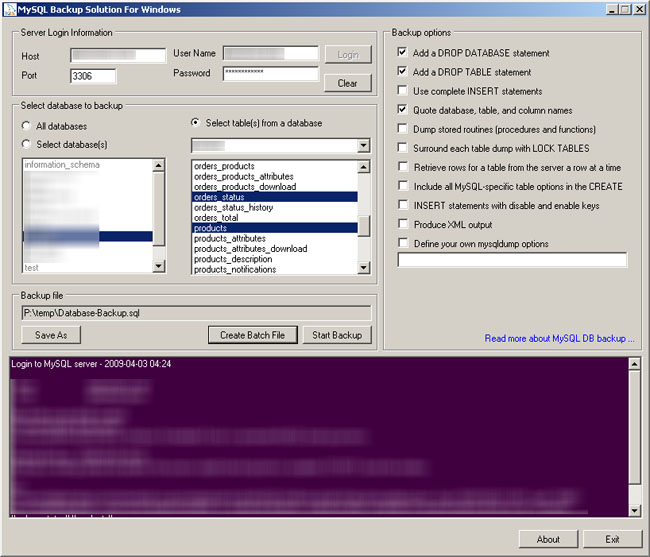
Task: Enable Surround each table dump with LOCK TABLES
Action: pos(402,148)
